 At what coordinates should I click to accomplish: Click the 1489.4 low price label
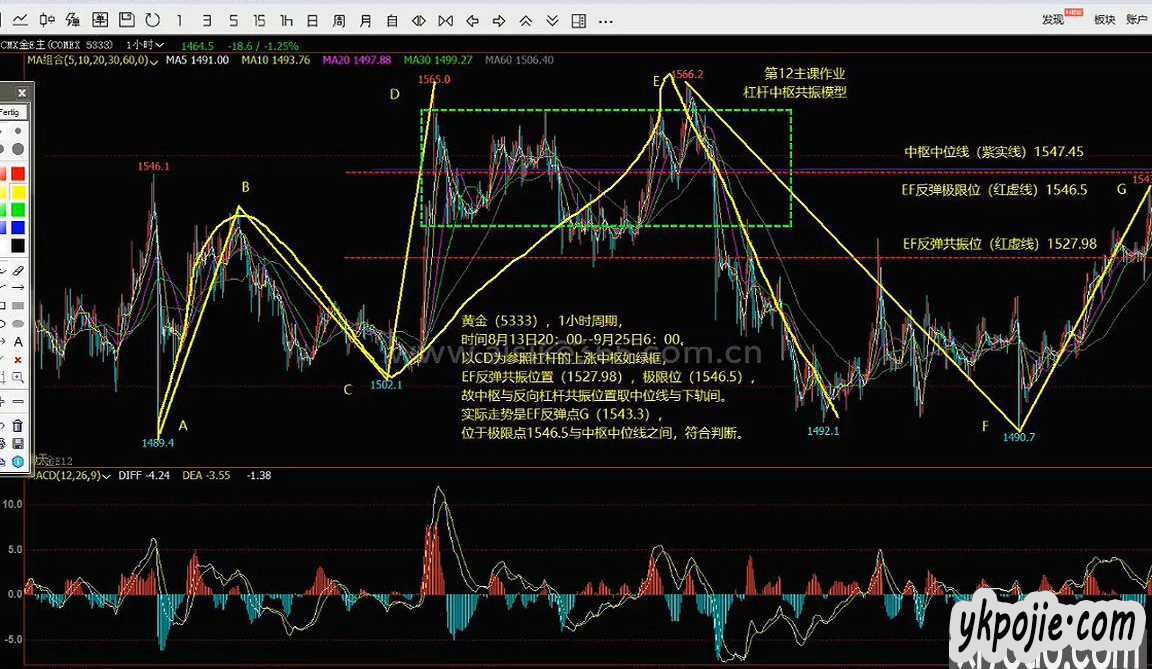[158, 443]
